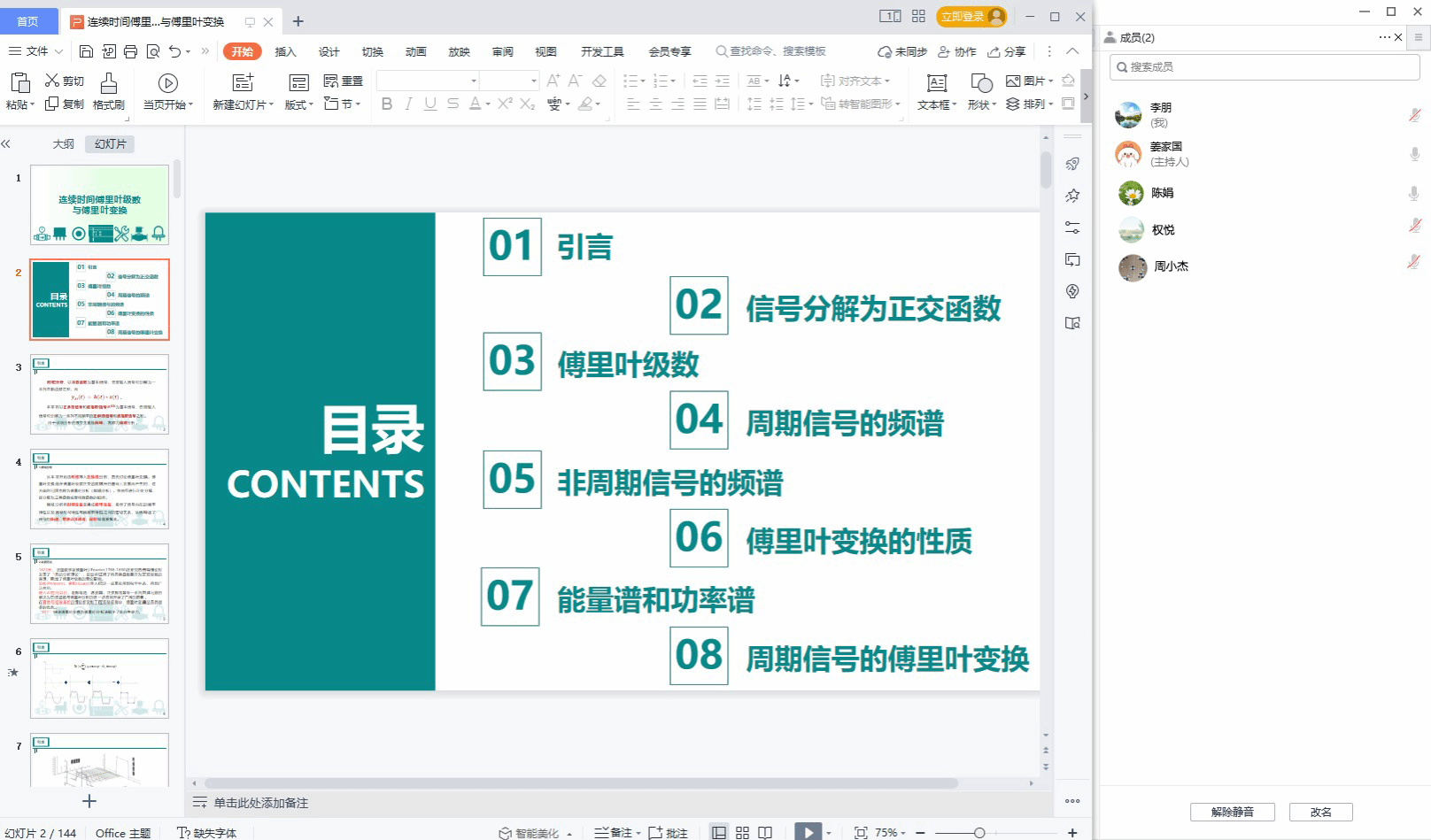Click the slideshow play button in status bar
Screen dimensions: 1431x840
click(808, 832)
